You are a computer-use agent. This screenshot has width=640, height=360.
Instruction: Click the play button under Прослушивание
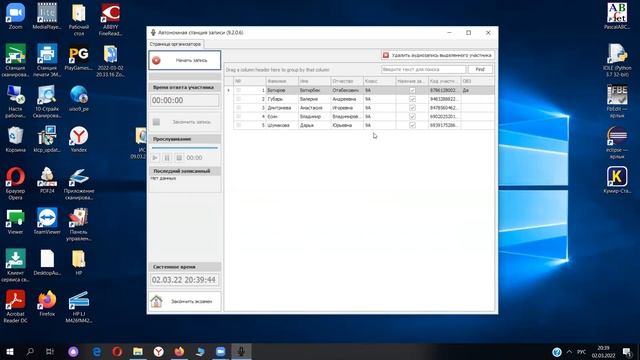[x=155, y=158]
